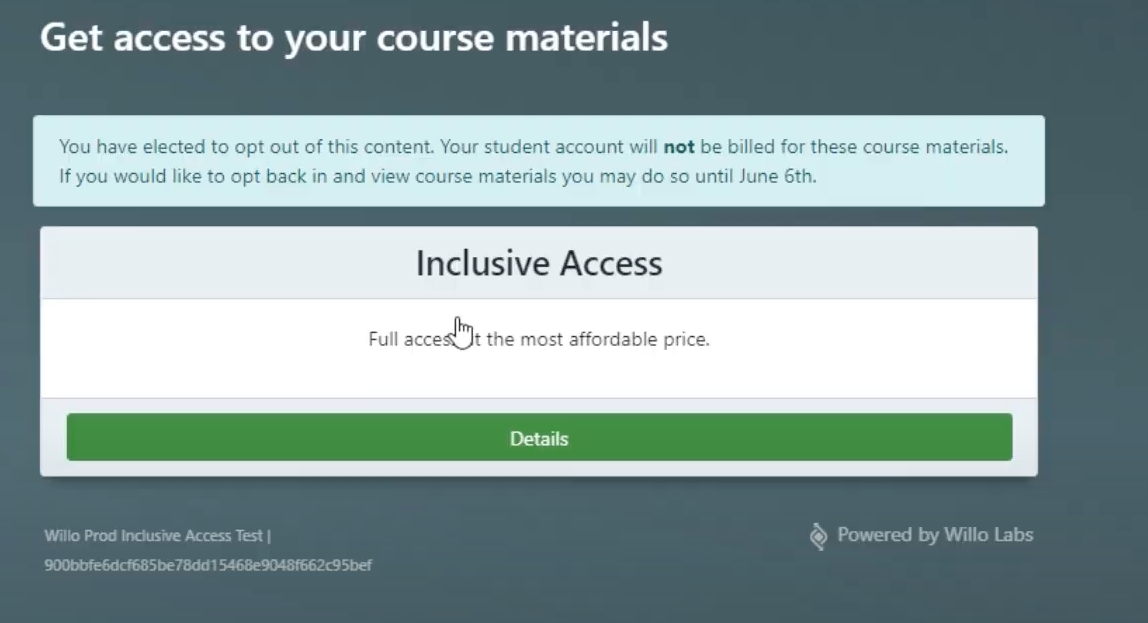Click the Willo Labs logo icon

point(819,536)
